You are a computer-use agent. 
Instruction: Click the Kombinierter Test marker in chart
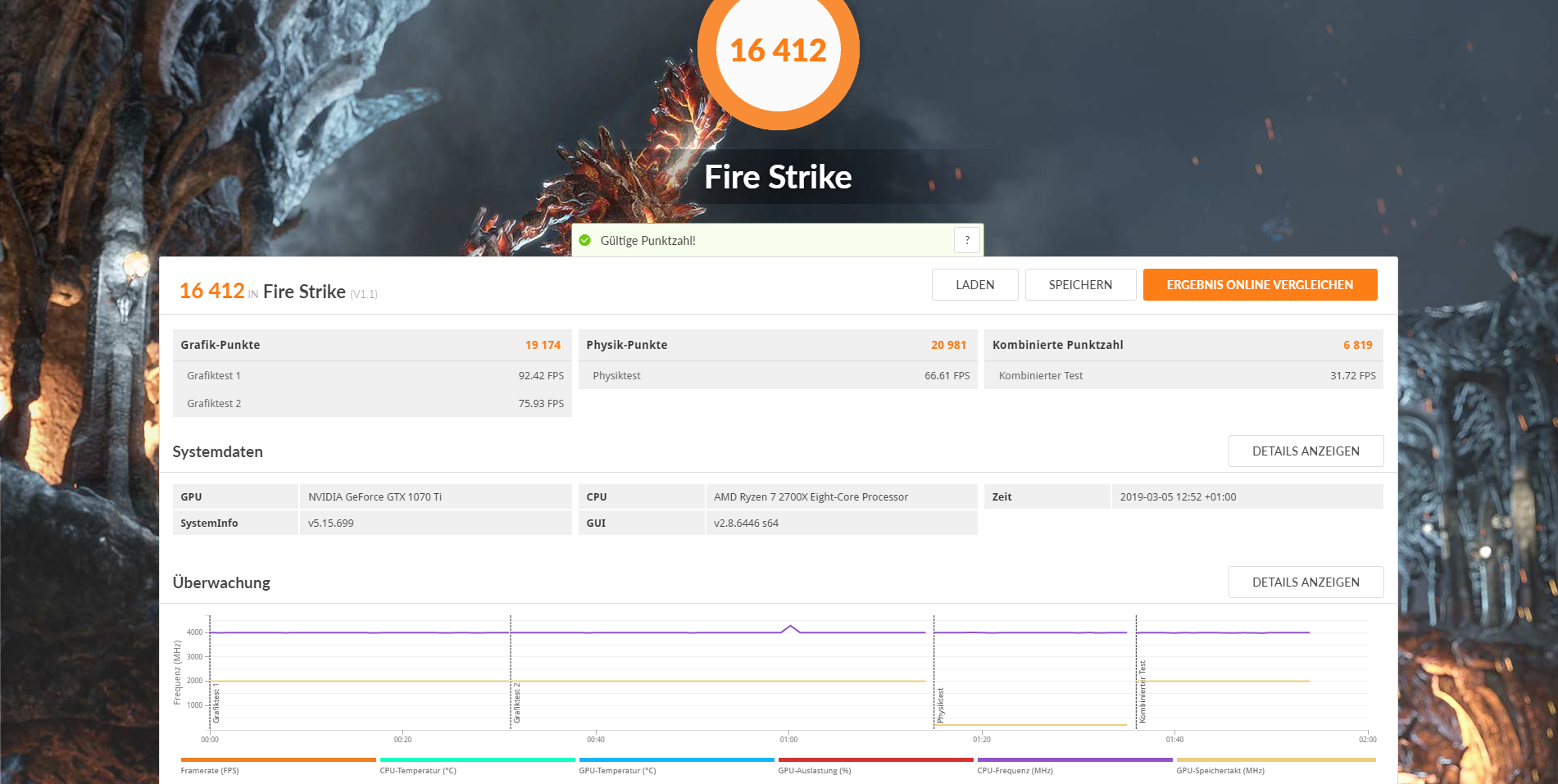click(x=1142, y=691)
